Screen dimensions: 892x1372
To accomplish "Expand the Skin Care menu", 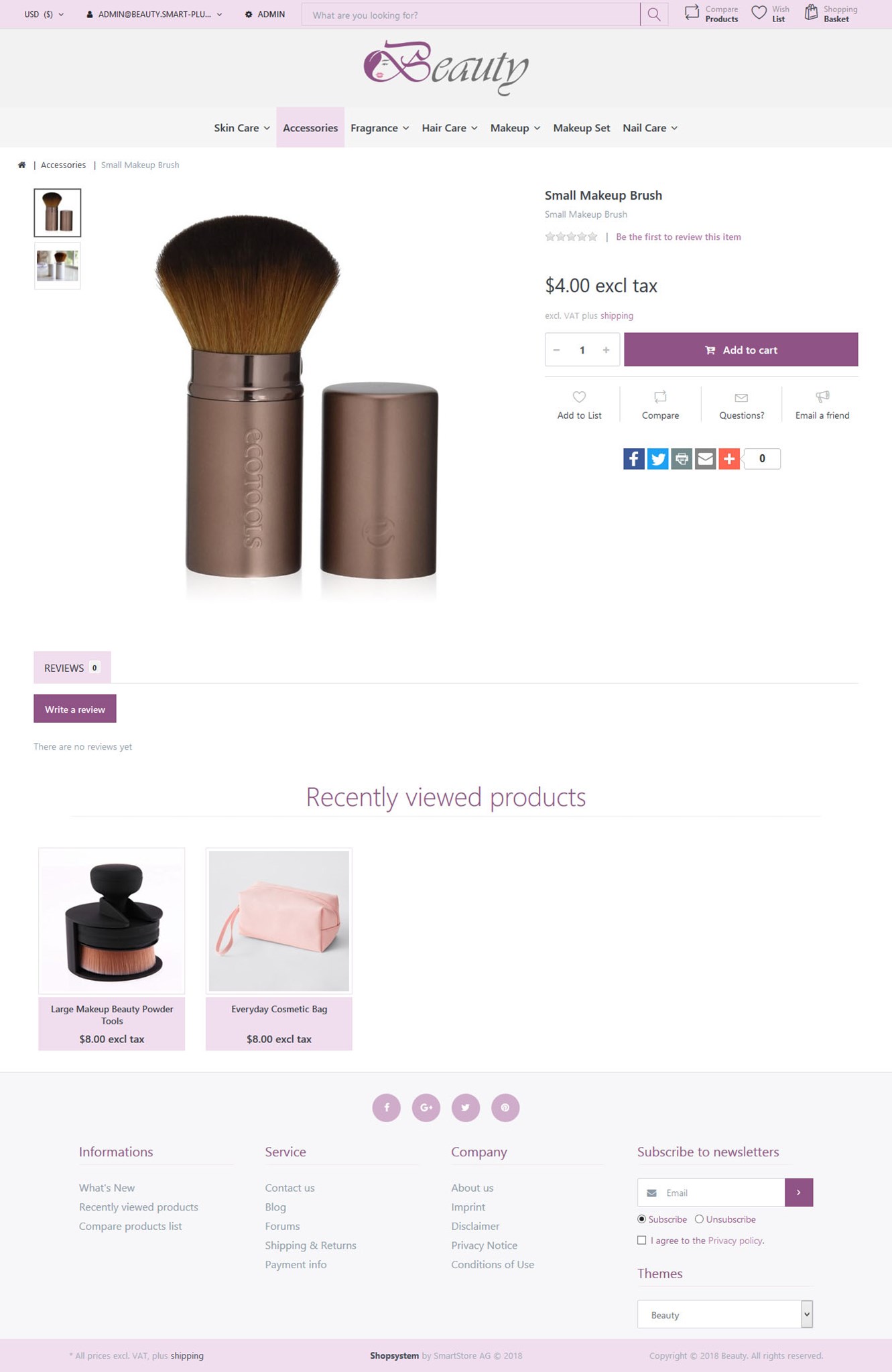I will point(242,128).
